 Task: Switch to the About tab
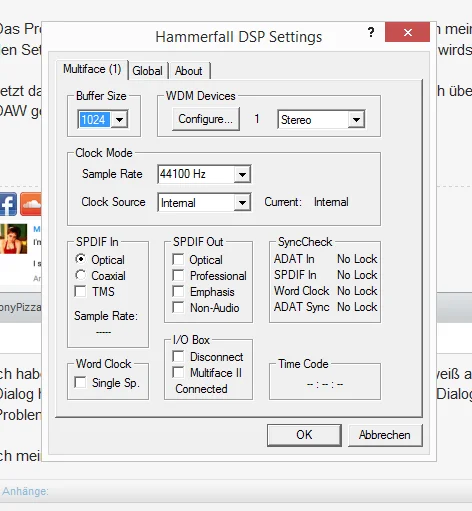(189, 71)
